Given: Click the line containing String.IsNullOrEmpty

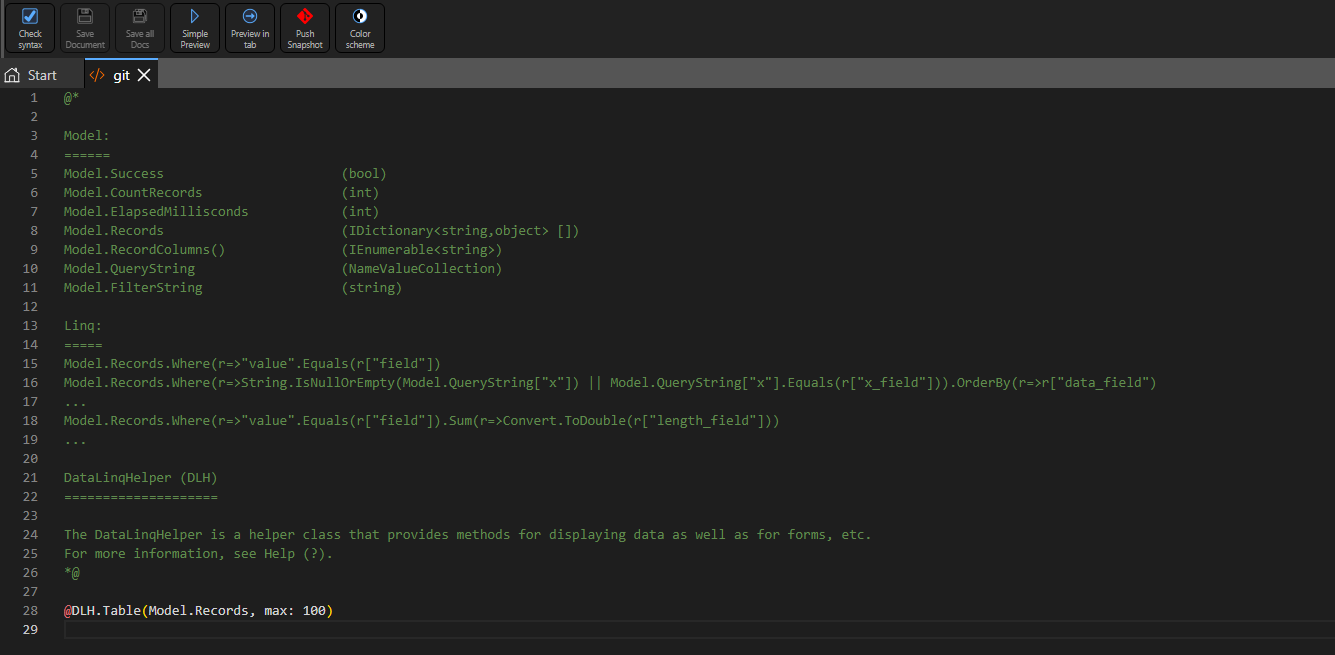Looking at the screenshot, I should (610, 382).
